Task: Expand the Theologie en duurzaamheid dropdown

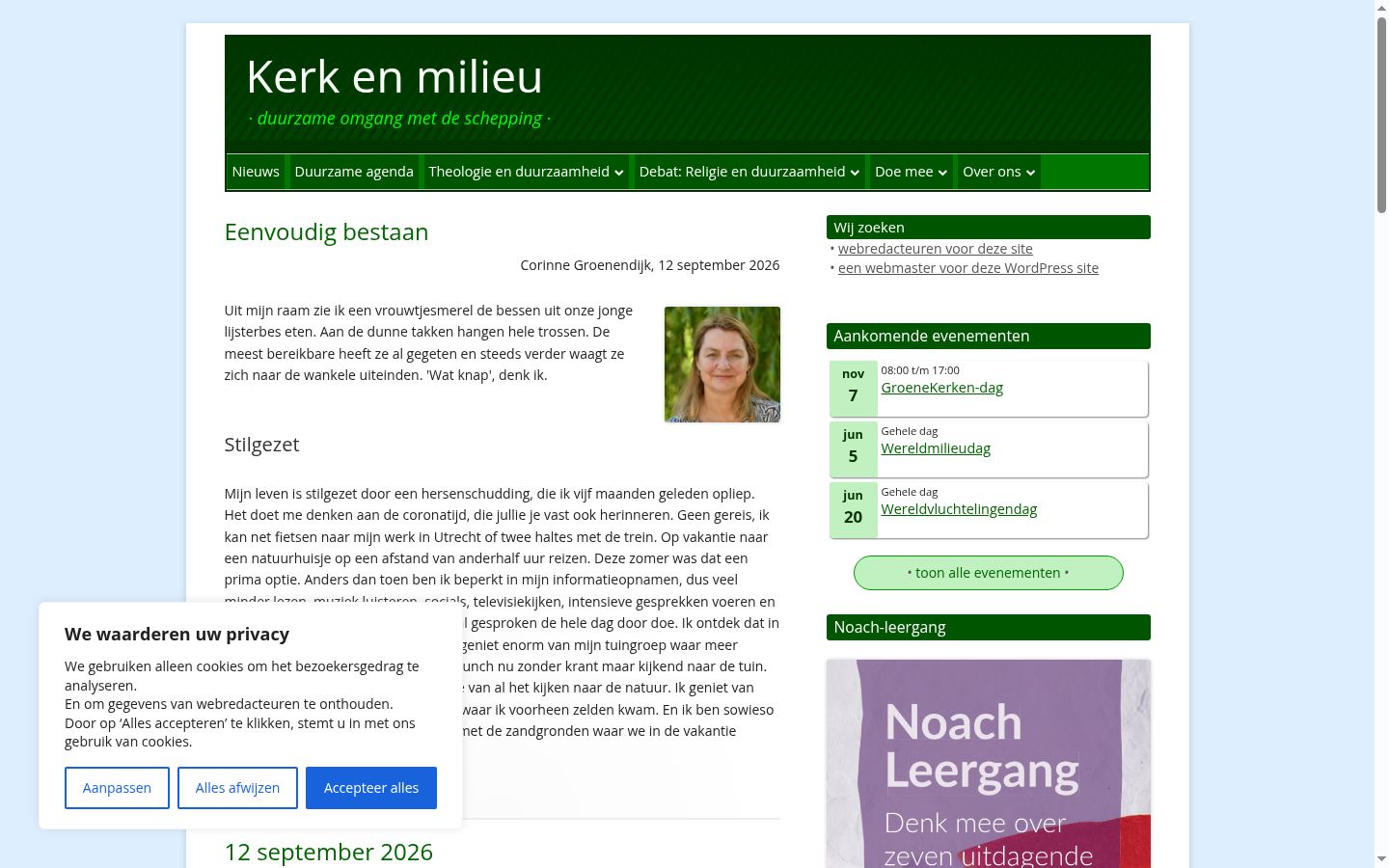Action: click(526, 172)
